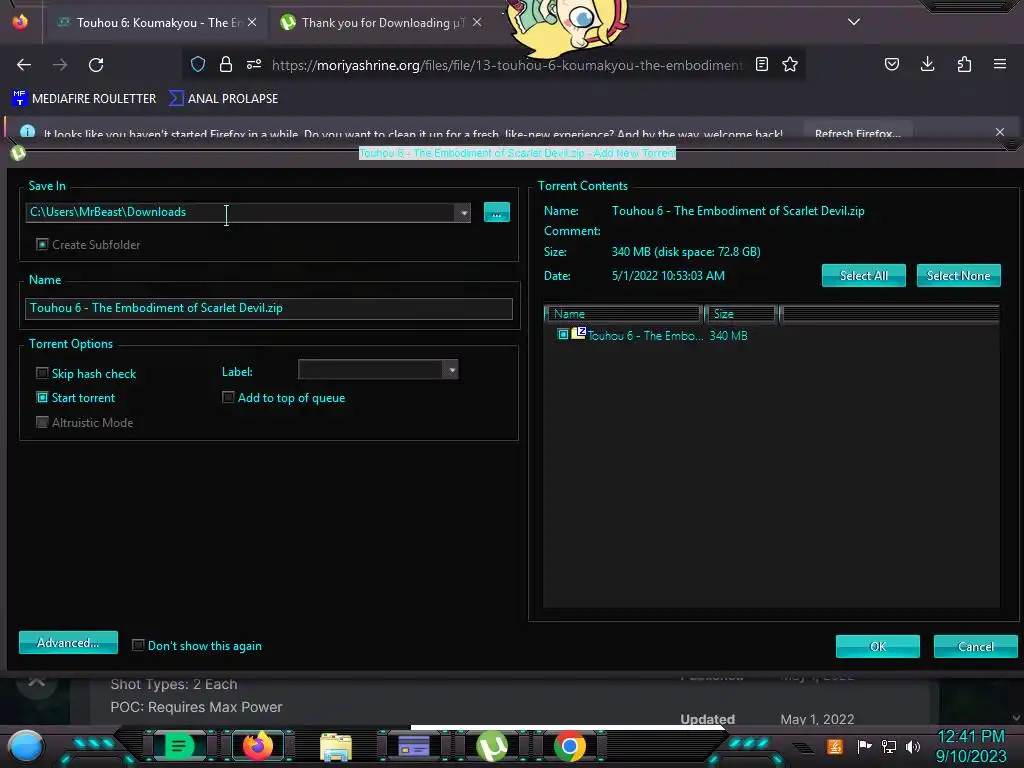The image size is (1024, 768).
Task: Check Don't show this again
Action: 138,645
